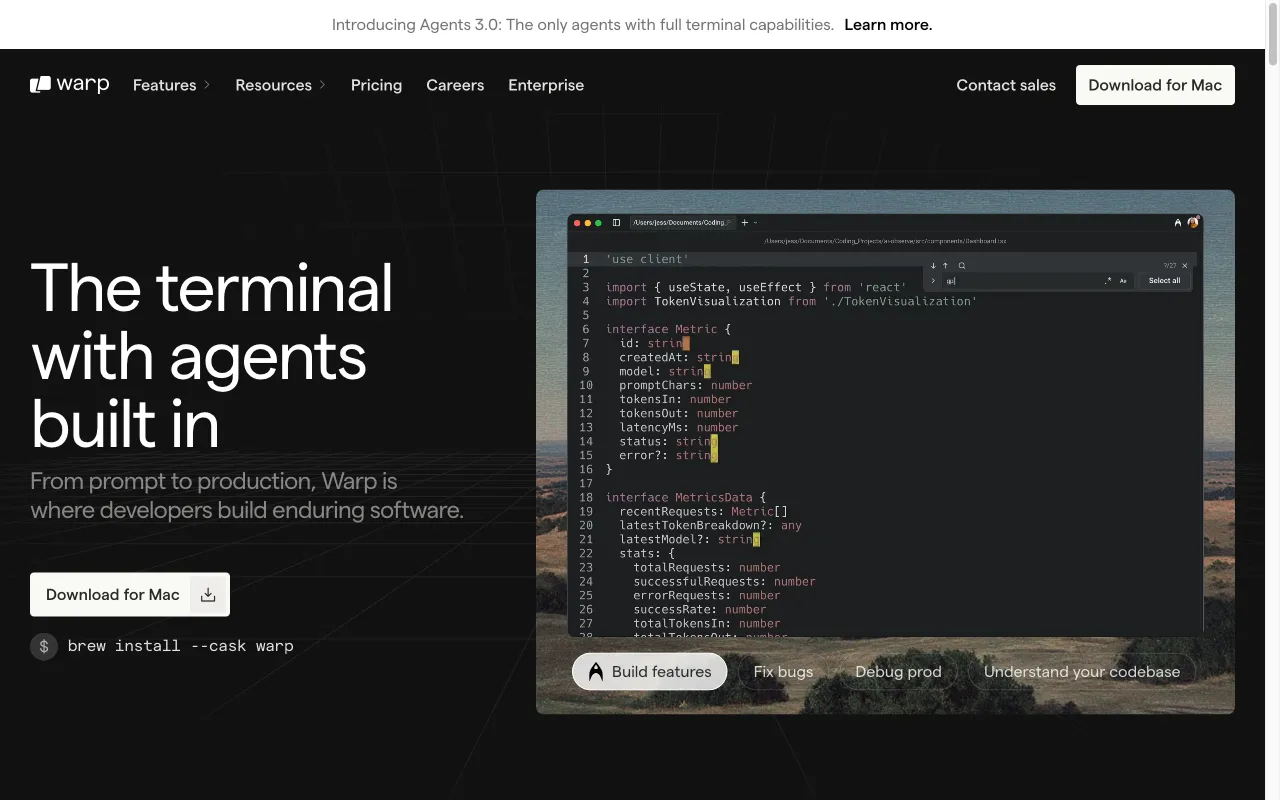Click the successRate: number code line
This screenshot has height=800, width=1280.
coord(699,609)
